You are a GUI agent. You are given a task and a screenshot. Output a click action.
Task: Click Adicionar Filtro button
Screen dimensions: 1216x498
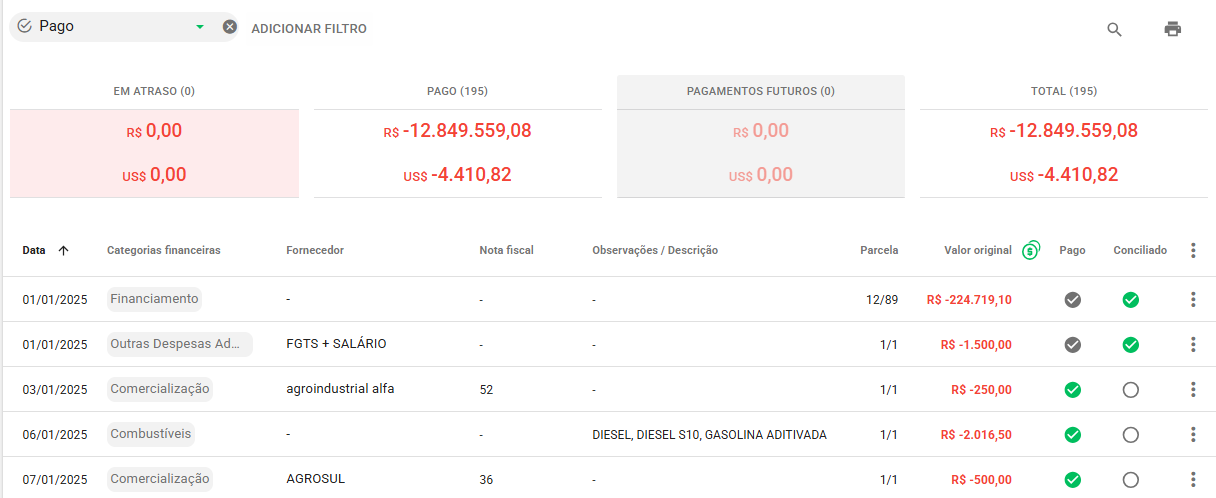click(x=309, y=29)
